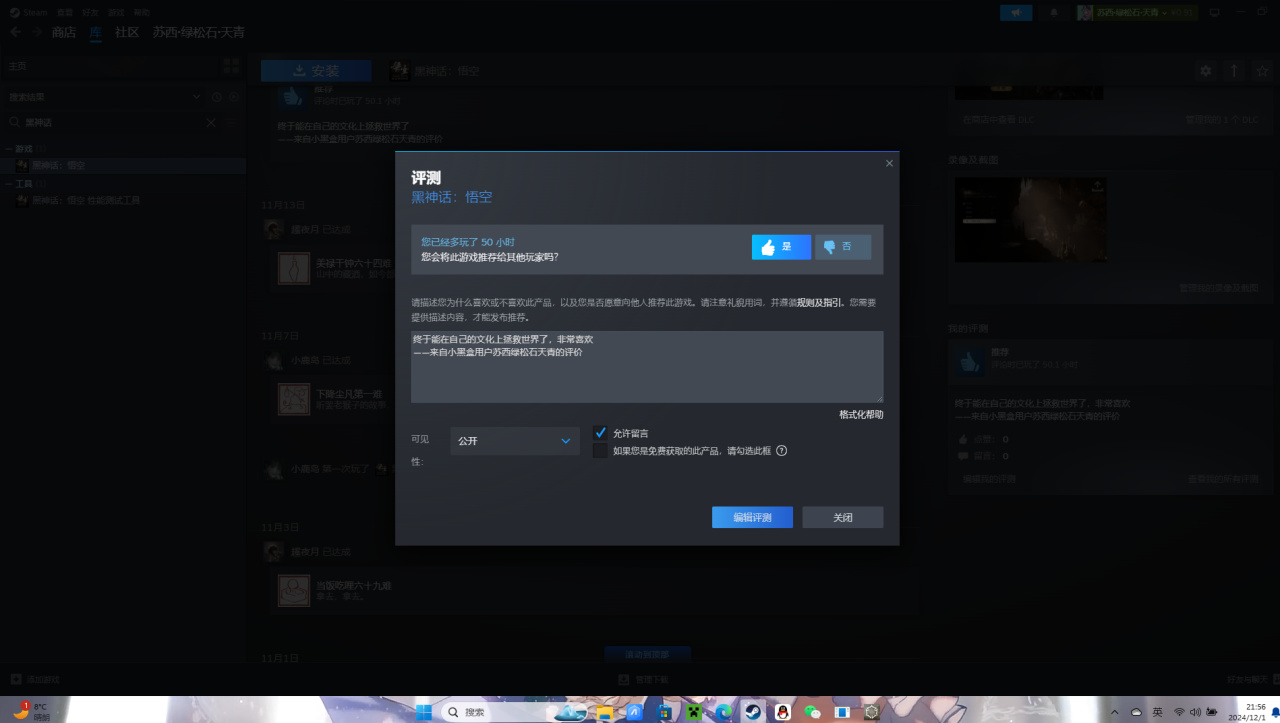Image resolution: width=1280 pixels, height=723 pixels.
Task: Choose the 否 thumbs-down button
Action: click(843, 247)
